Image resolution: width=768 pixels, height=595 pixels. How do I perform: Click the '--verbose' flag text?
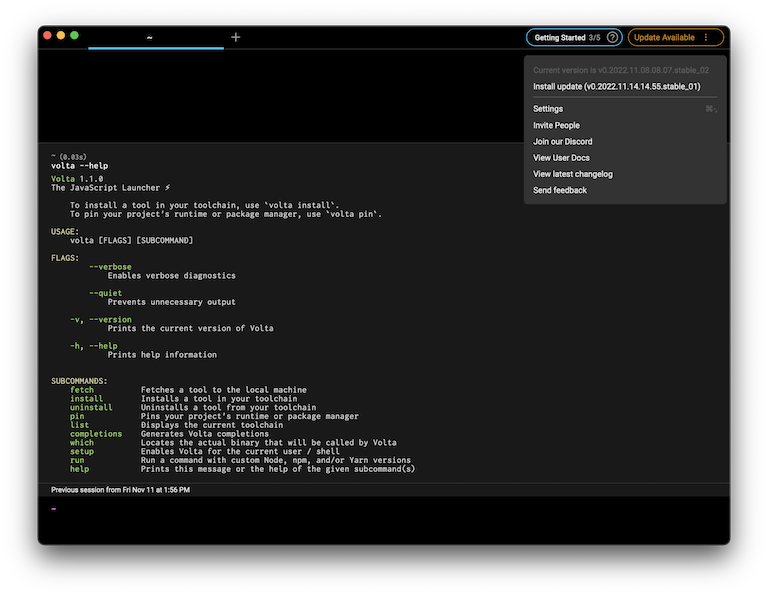point(110,267)
